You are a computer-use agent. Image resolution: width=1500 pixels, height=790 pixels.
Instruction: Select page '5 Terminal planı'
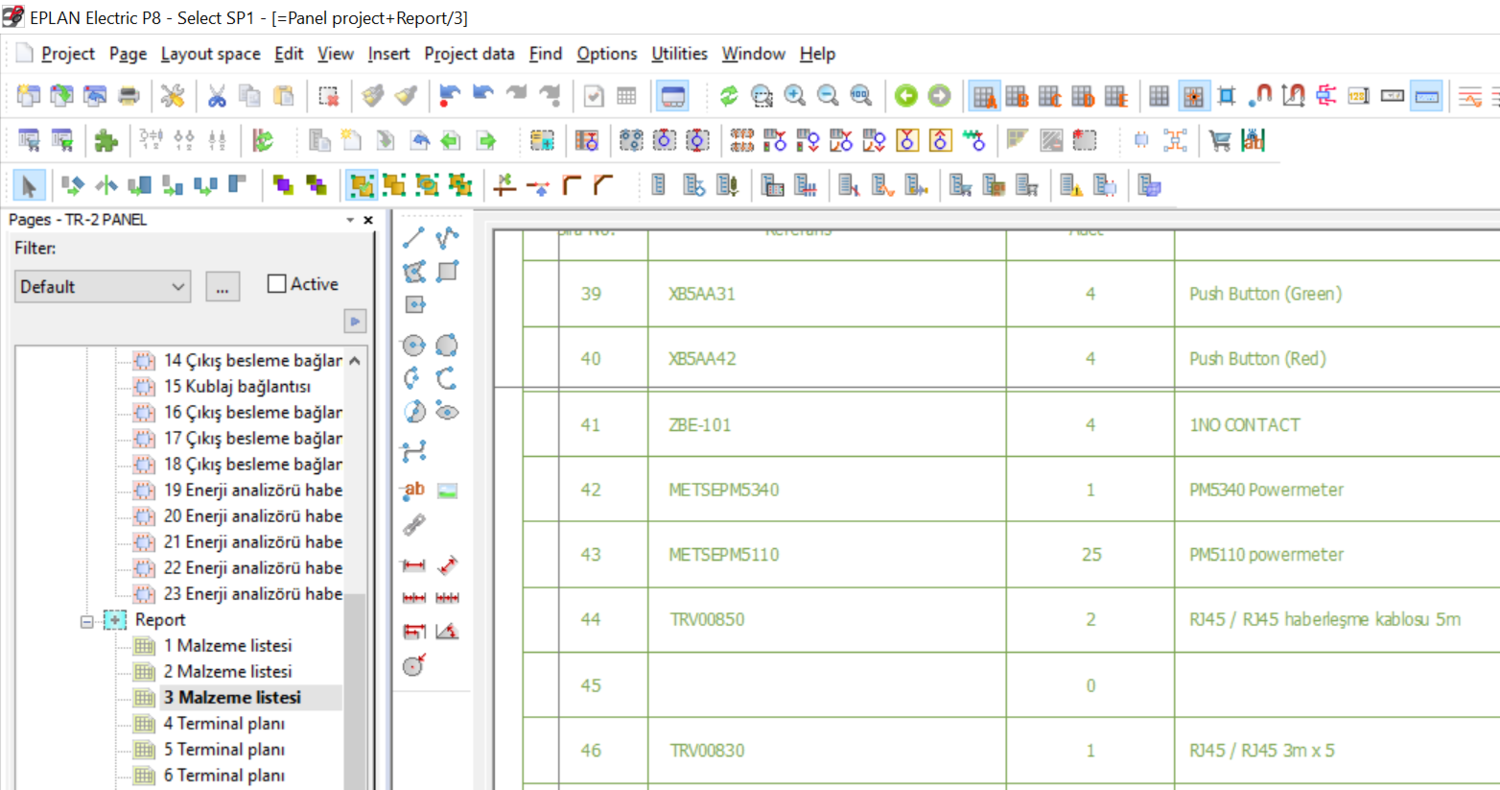(225, 750)
